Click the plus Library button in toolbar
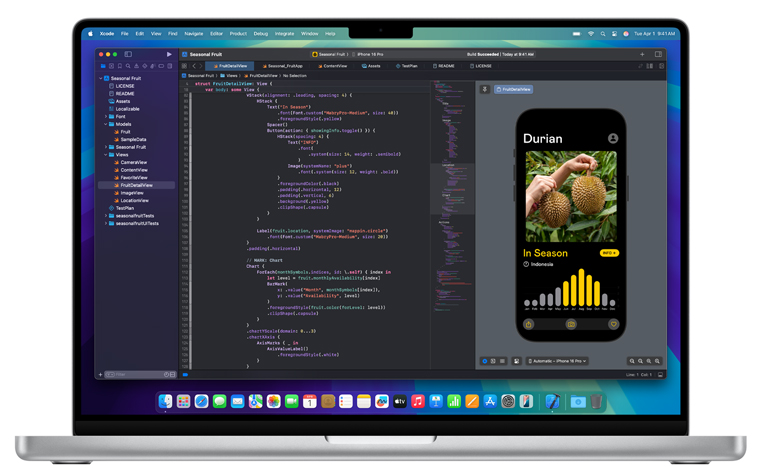The width and height of the screenshot is (761, 468). [642, 54]
